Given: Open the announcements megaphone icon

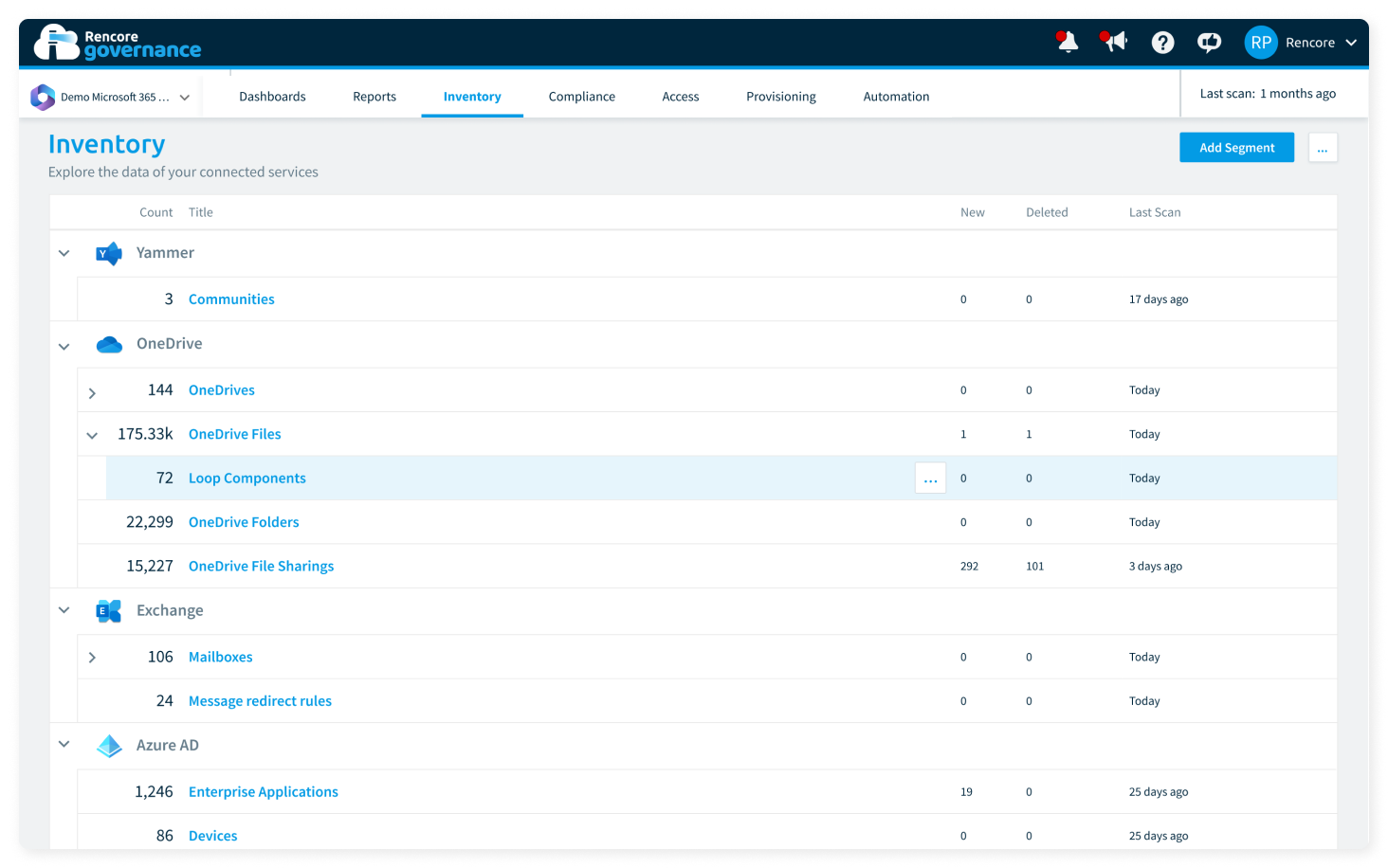Looking at the screenshot, I should 1114,42.
